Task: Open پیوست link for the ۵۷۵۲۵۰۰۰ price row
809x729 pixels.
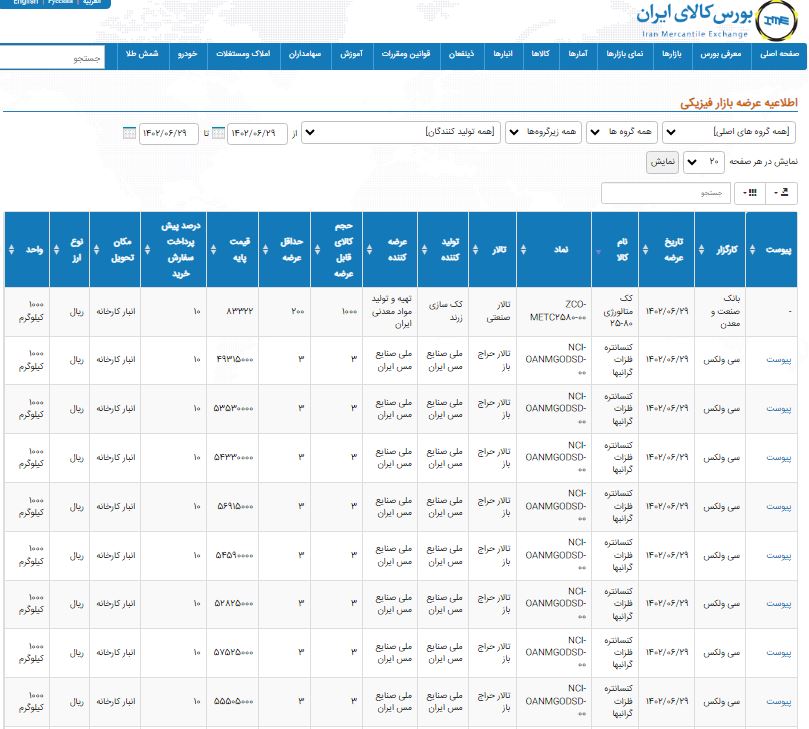Action: pos(779,653)
